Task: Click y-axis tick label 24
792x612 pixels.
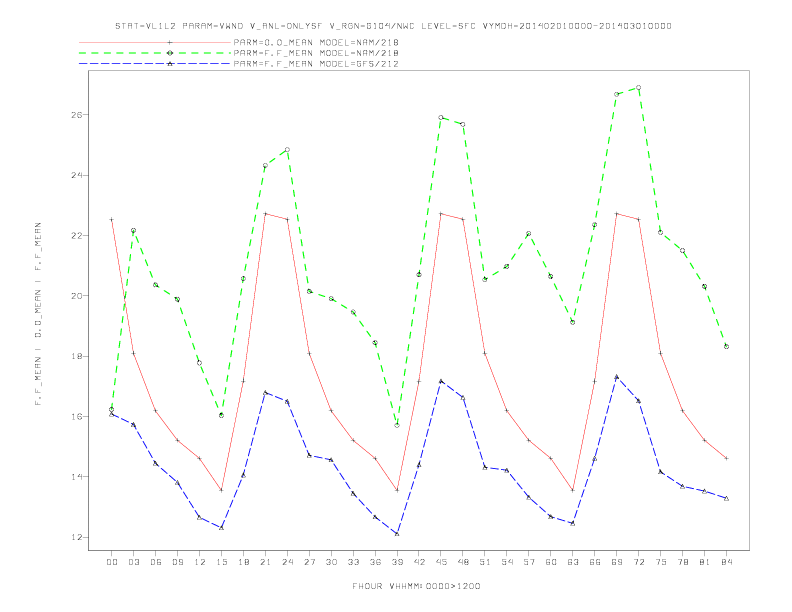Action: point(76,175)
